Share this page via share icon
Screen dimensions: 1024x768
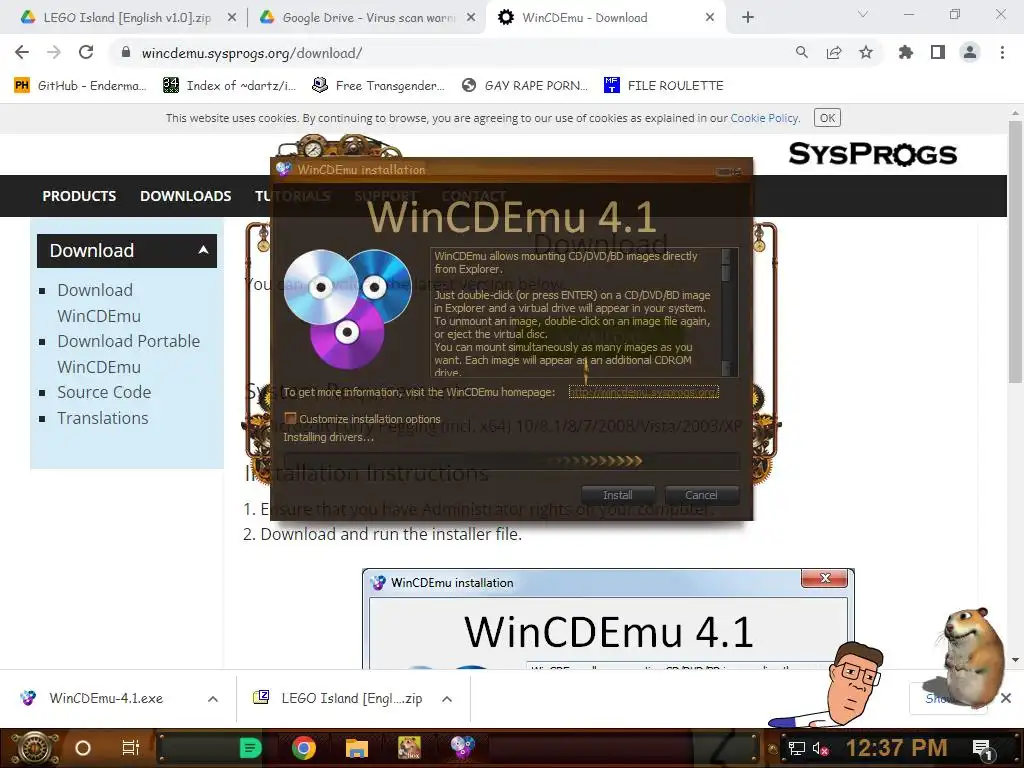(833, 52)
